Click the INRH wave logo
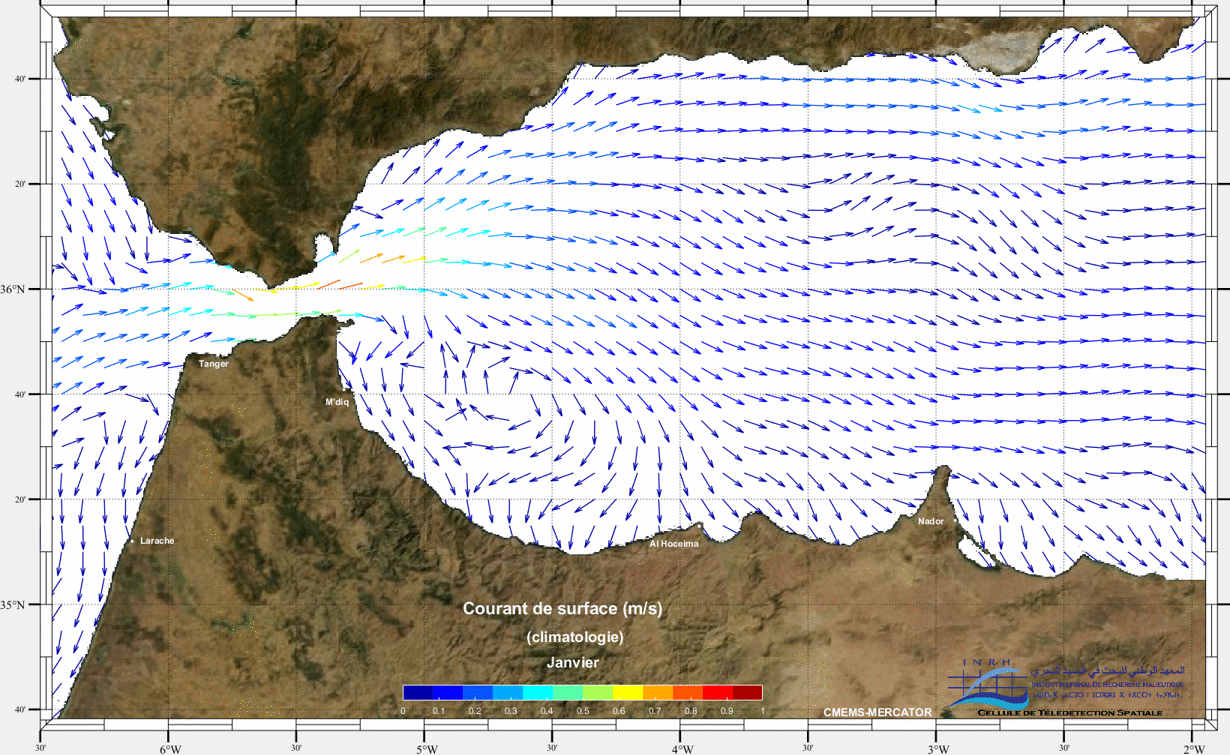The image size is (1230, 755). tap(987, 688)
